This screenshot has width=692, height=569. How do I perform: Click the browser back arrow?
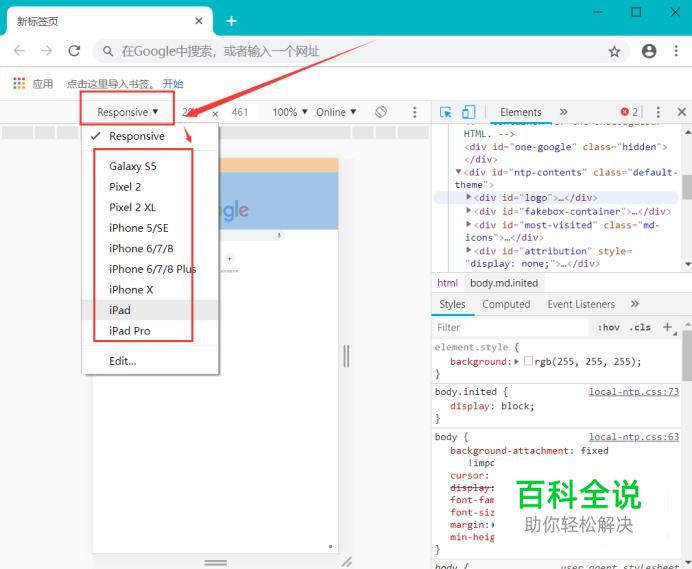click(19, 51)
